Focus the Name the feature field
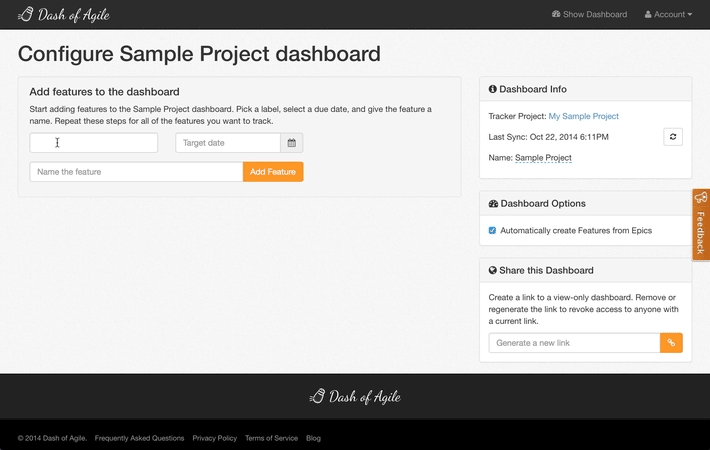Screen dimensions: 710x450 click(x=136, y=172)
